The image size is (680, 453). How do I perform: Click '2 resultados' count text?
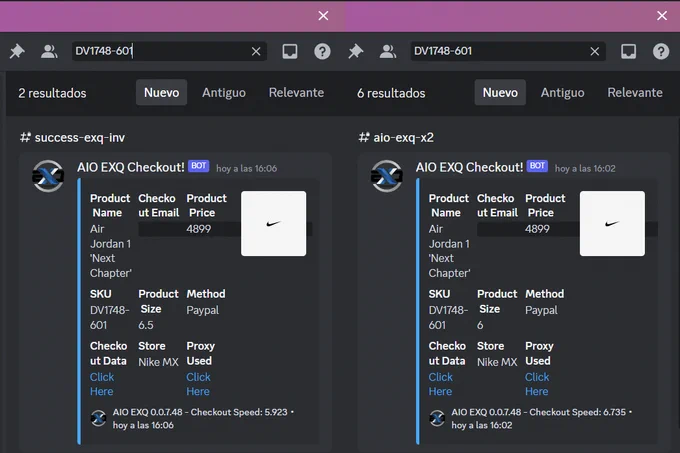[52, 93]
